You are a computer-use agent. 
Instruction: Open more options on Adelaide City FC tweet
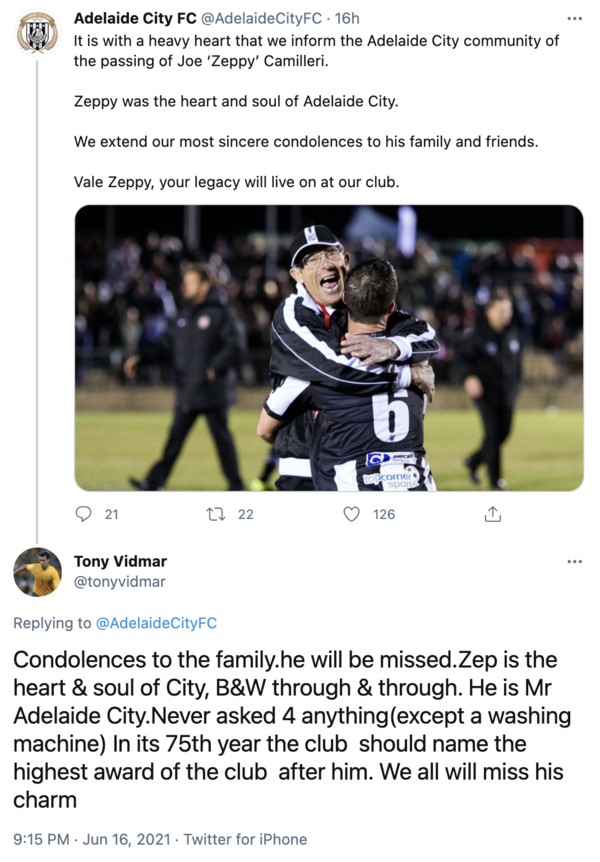click(574, 18)
